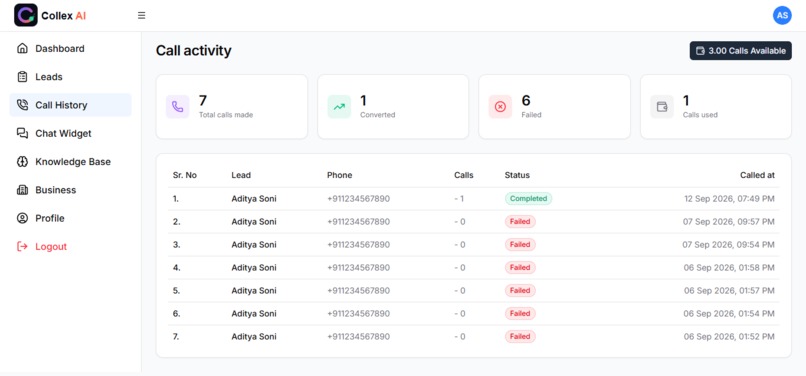
Task: Navigate to Knowledge Base
Action: pos(70,162)
